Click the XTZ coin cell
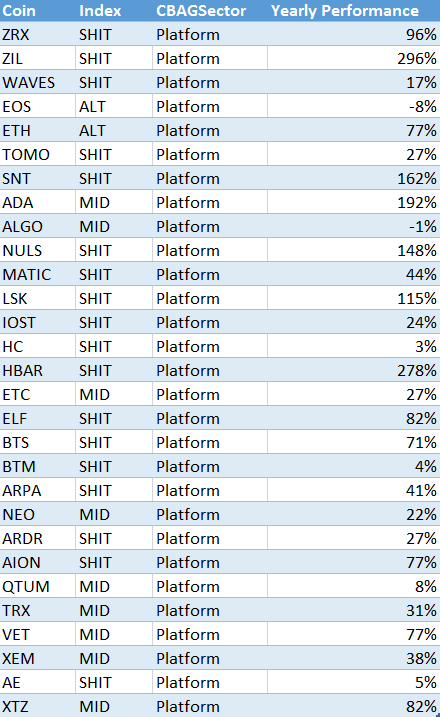 pos(38,706)
